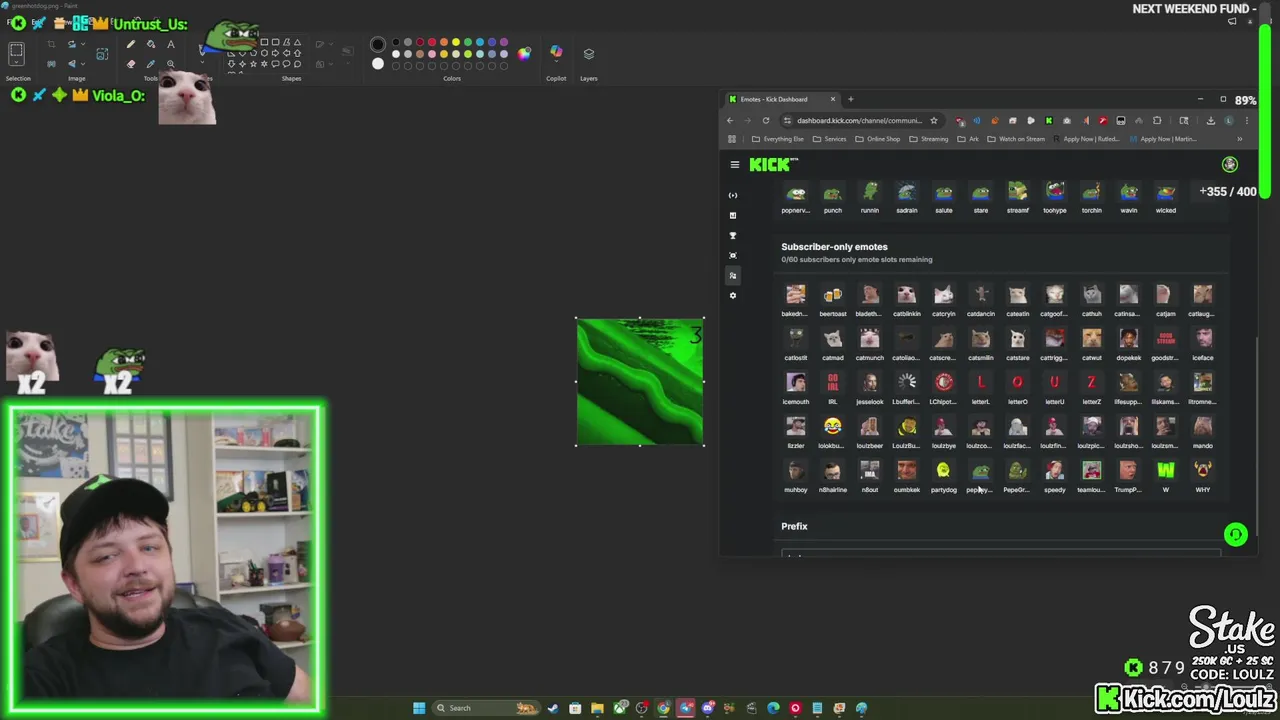The width and height of the screenshot is (1280, 720).
Task: Open the settings gear in Kick sidebar
Action: 733,295
